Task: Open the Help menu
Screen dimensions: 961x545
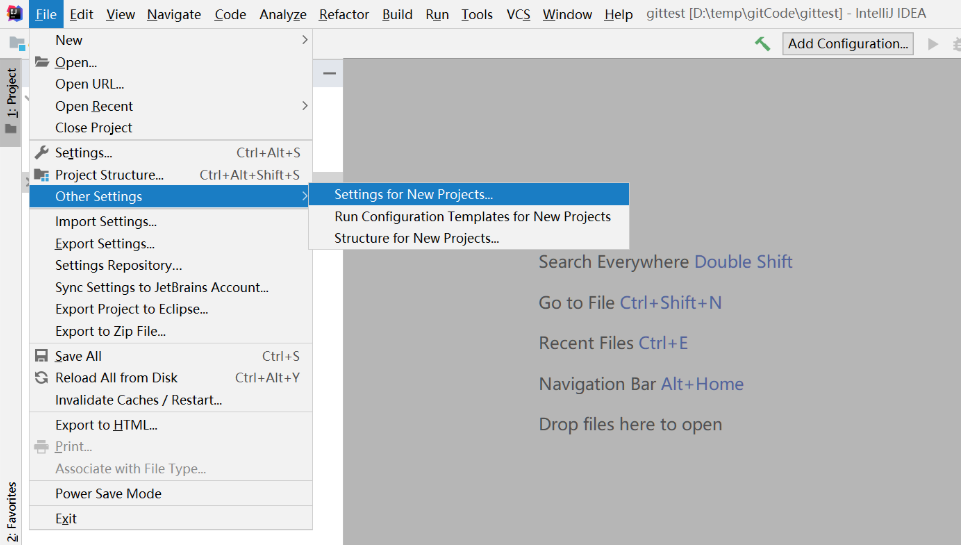Action: pos(618,14)
